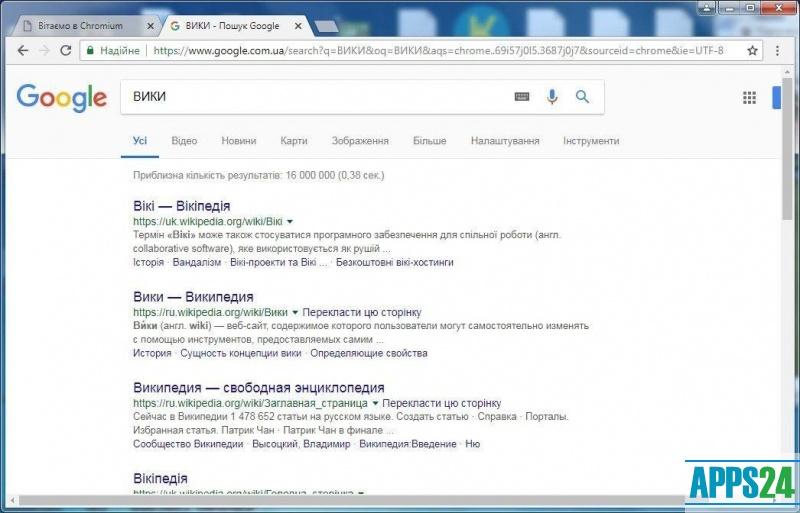Switch to the Зображення results tab

[360, 141]
